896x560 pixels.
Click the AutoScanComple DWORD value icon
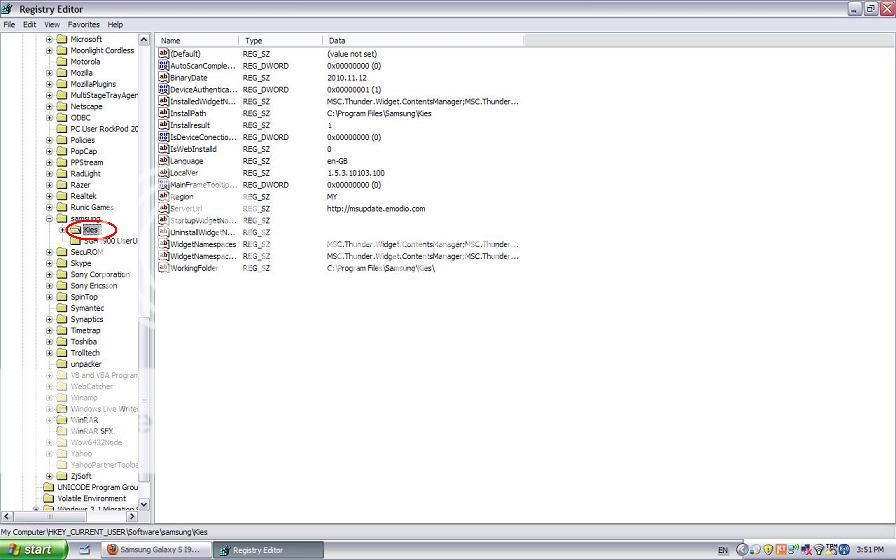point(164,66)
